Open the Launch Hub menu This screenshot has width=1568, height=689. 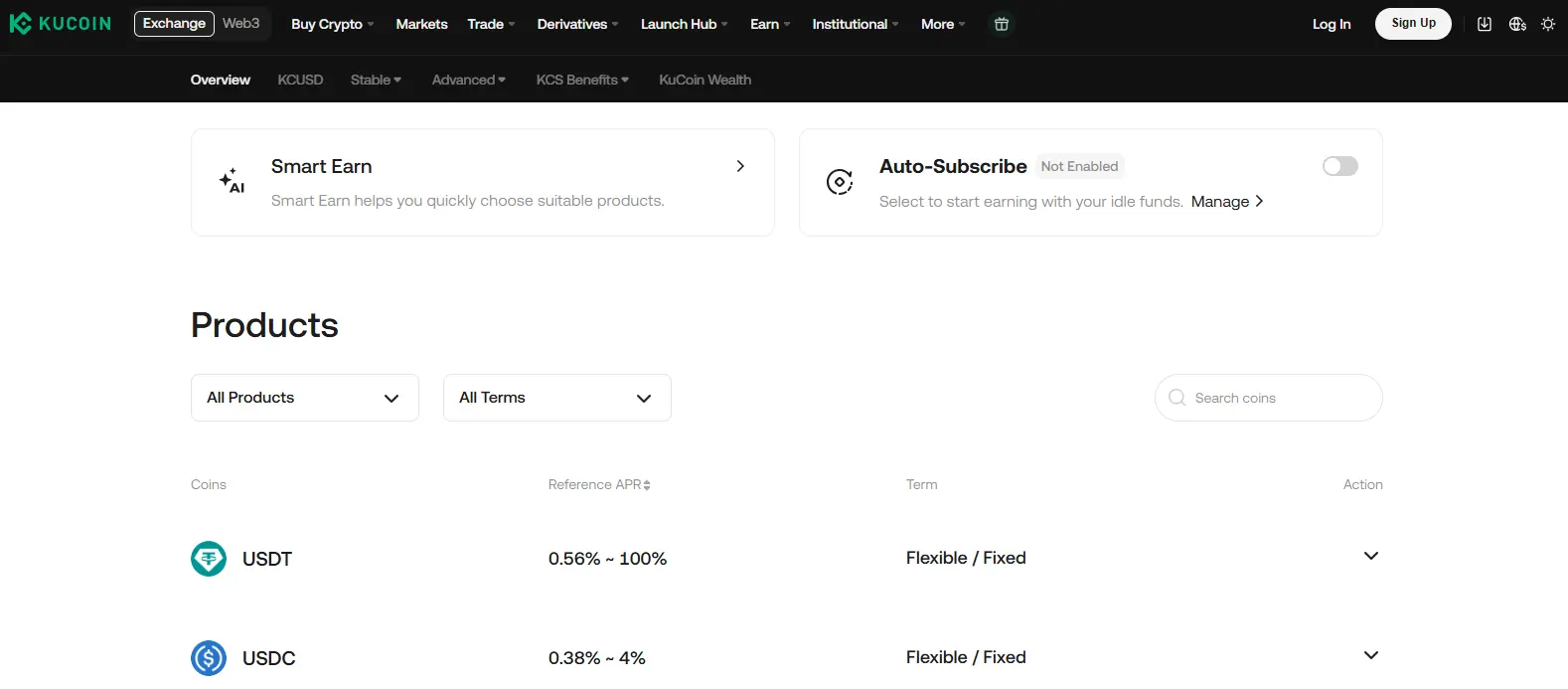coord(684,24)
